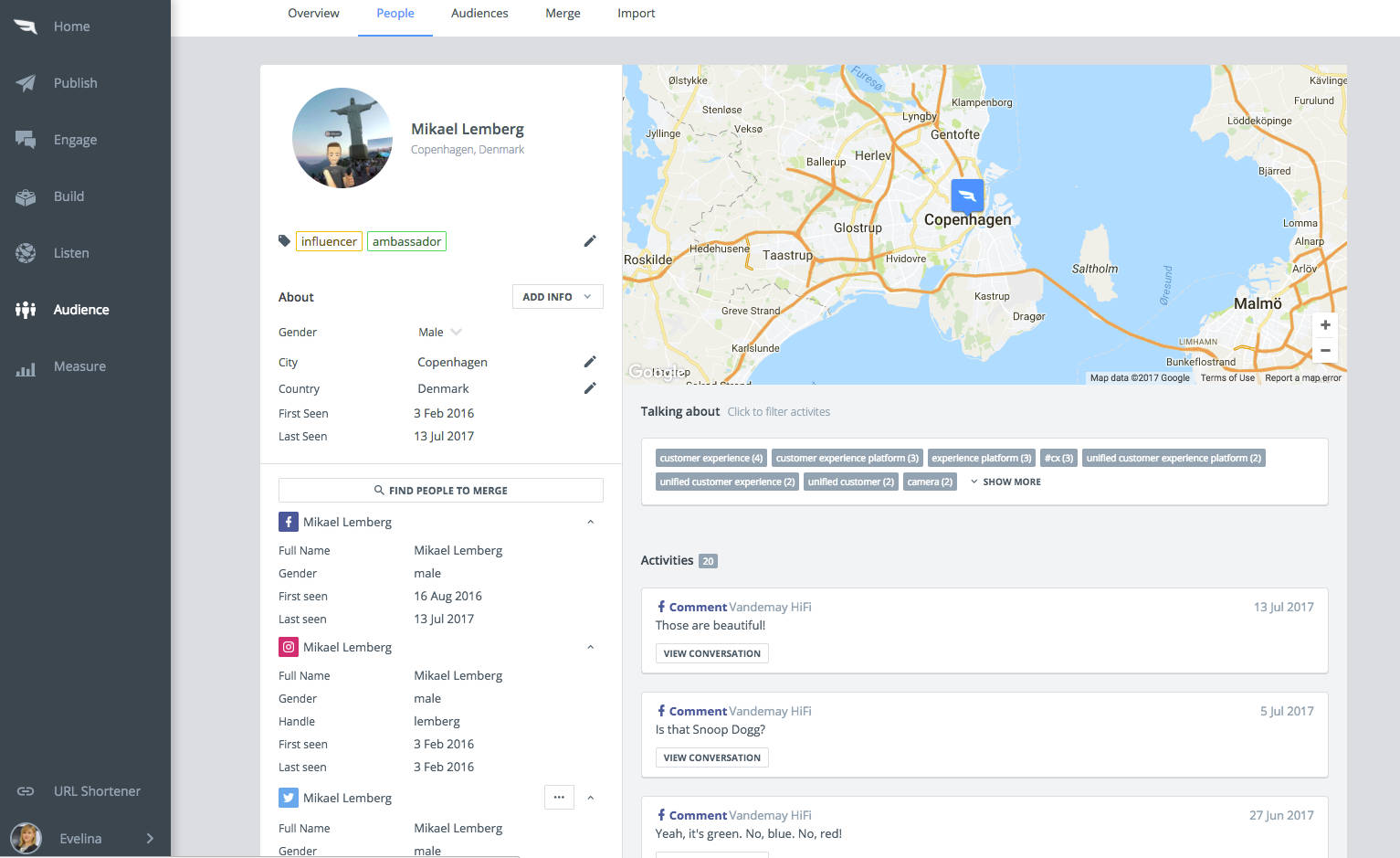
Task: Click the Facebook icon beside Mikael Lemberg
Action: pyautogui.click(x=289, y=521)
